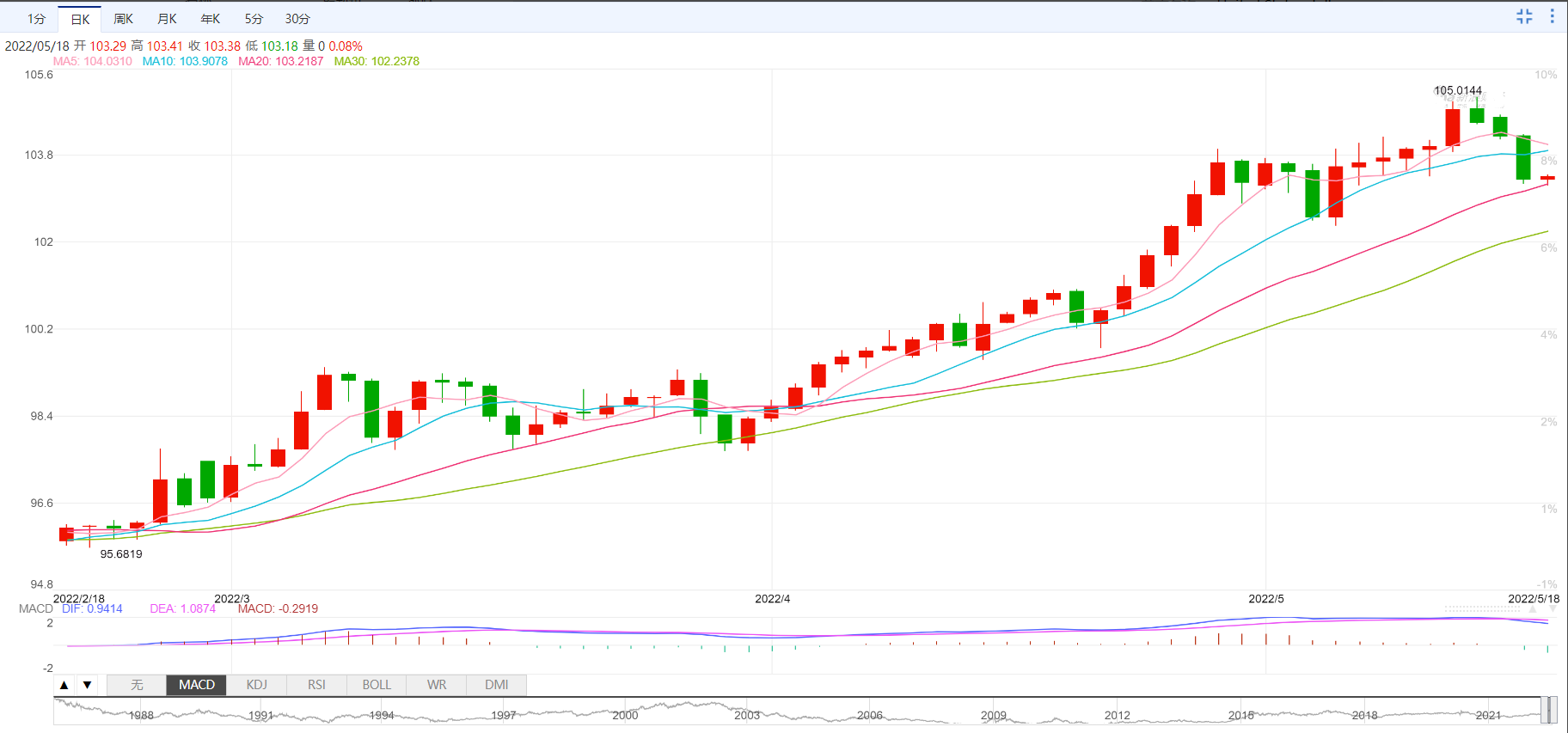The width and height of the screenshot is (1568, 733).
Task: Click the 2022/5/18 end date label
Action: coord(1534,598)
